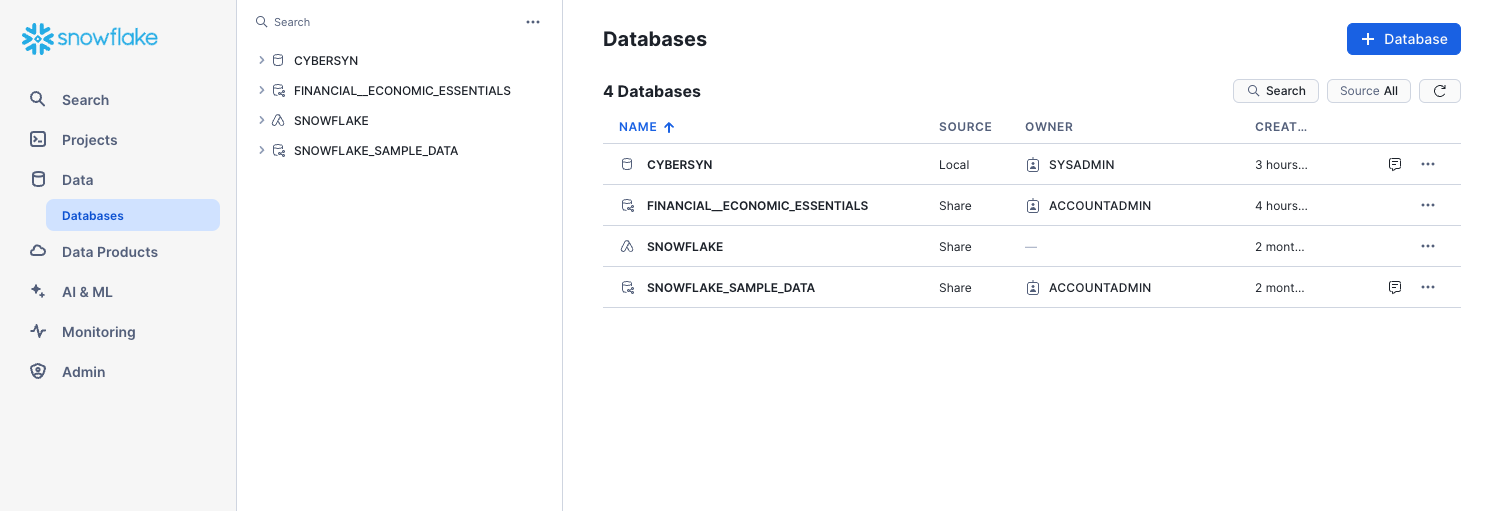
Task: Click the SYSADMIN owner text
Action: coord(1081,165)
